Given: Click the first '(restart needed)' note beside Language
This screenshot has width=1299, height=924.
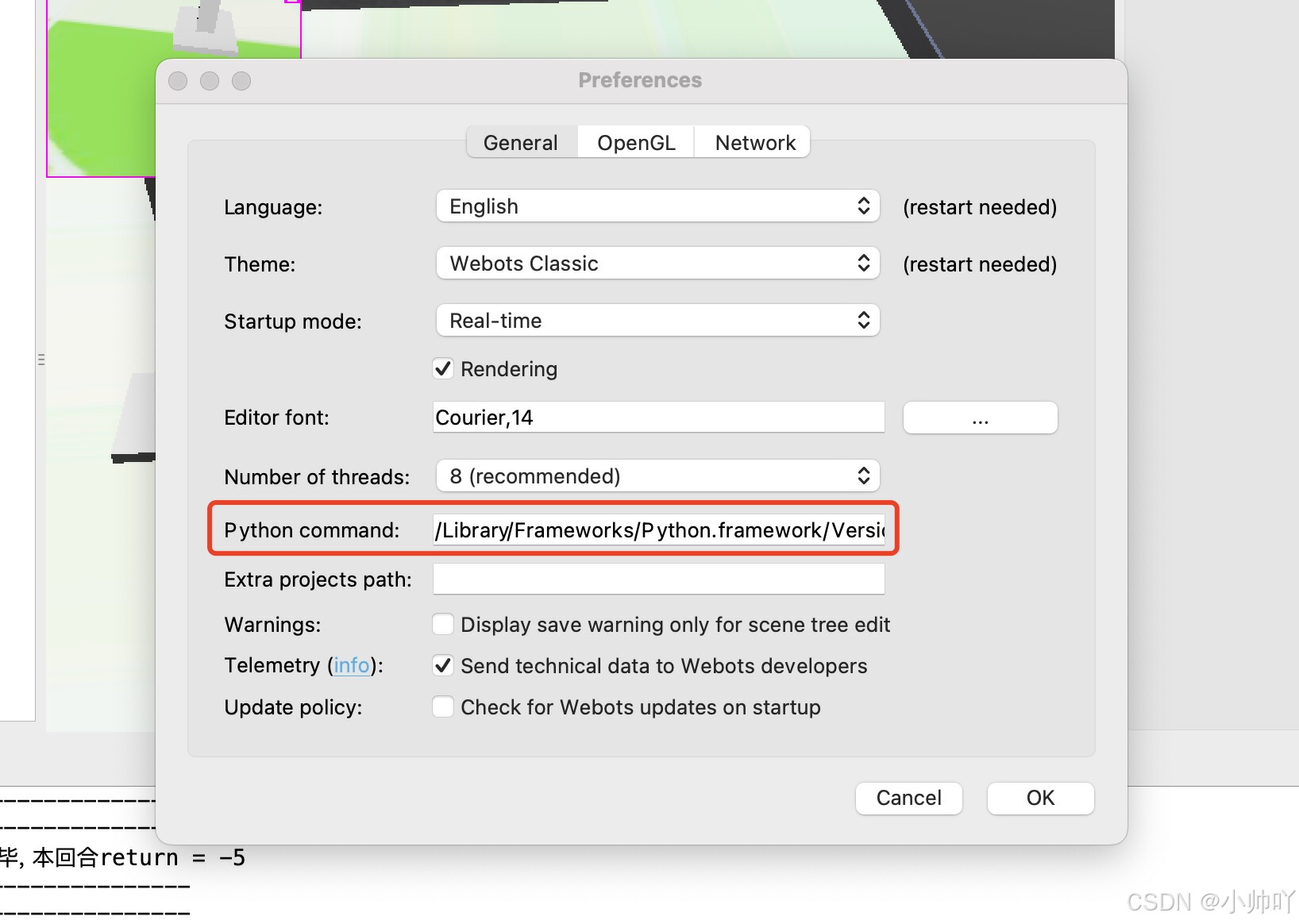Looking at the screenshot, I should [x=980, y=207].
